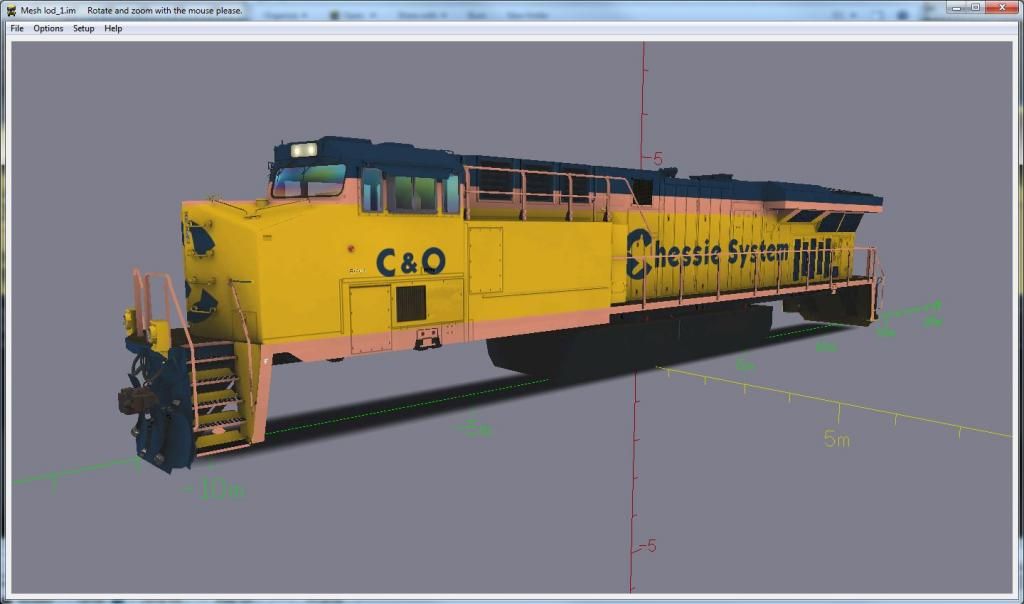Screen dimensions: 1024x604
Task: Close the Mesh viewer window
Action: pyautogui.click(x=1002, y=8)
